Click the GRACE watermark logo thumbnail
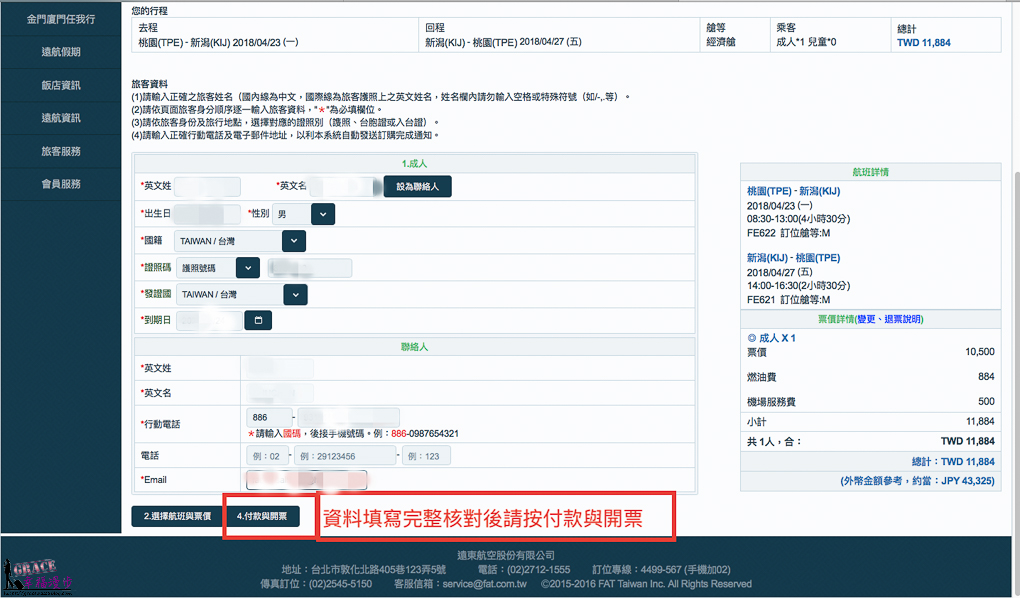Viewport: 1020px width, 598px height. [38, 576]
